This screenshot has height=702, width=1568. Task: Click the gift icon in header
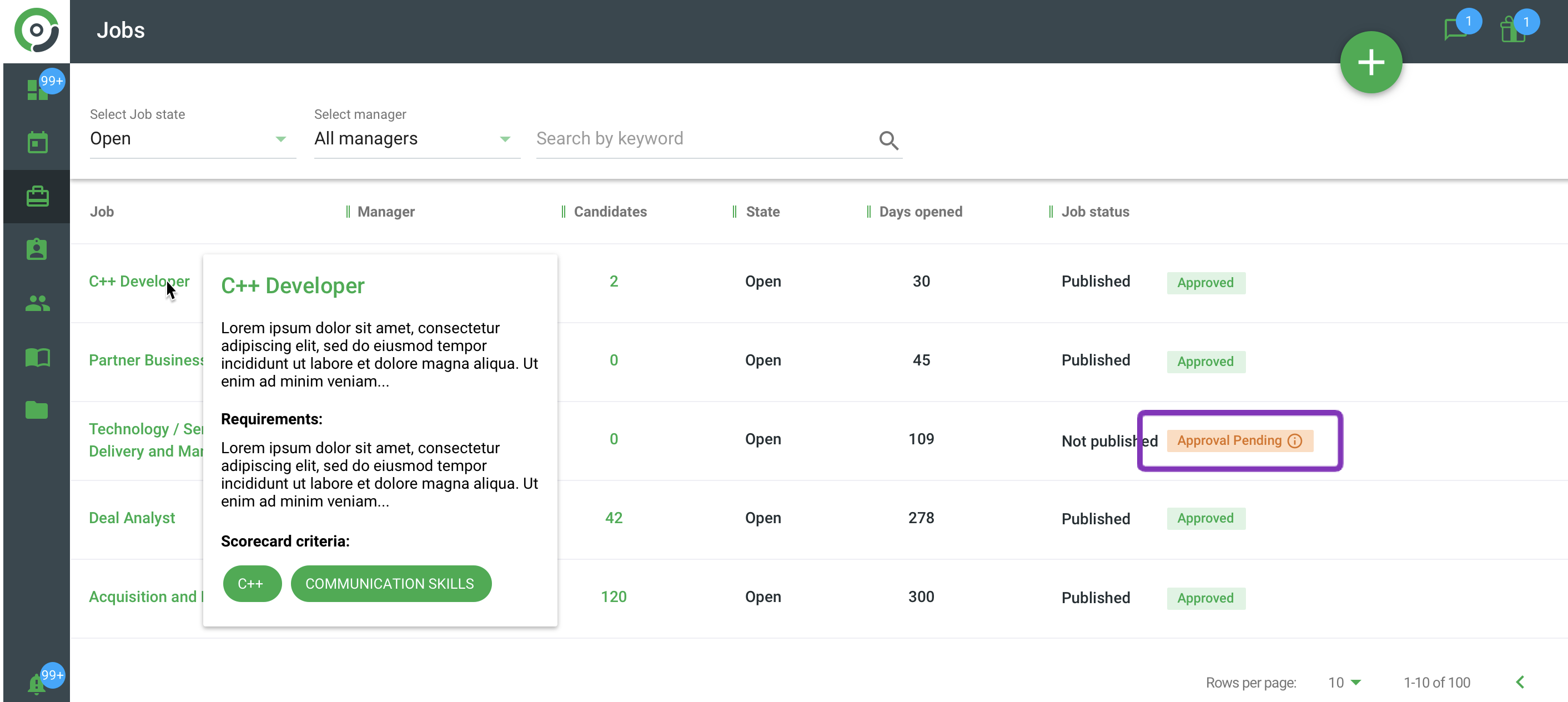coord(1512,31)
